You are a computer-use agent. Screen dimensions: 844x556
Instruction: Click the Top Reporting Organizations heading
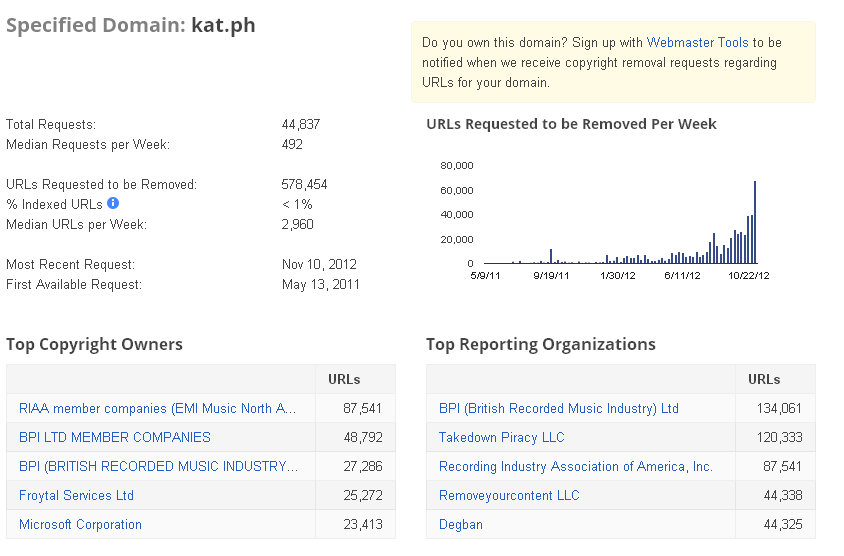pos(540,344)
